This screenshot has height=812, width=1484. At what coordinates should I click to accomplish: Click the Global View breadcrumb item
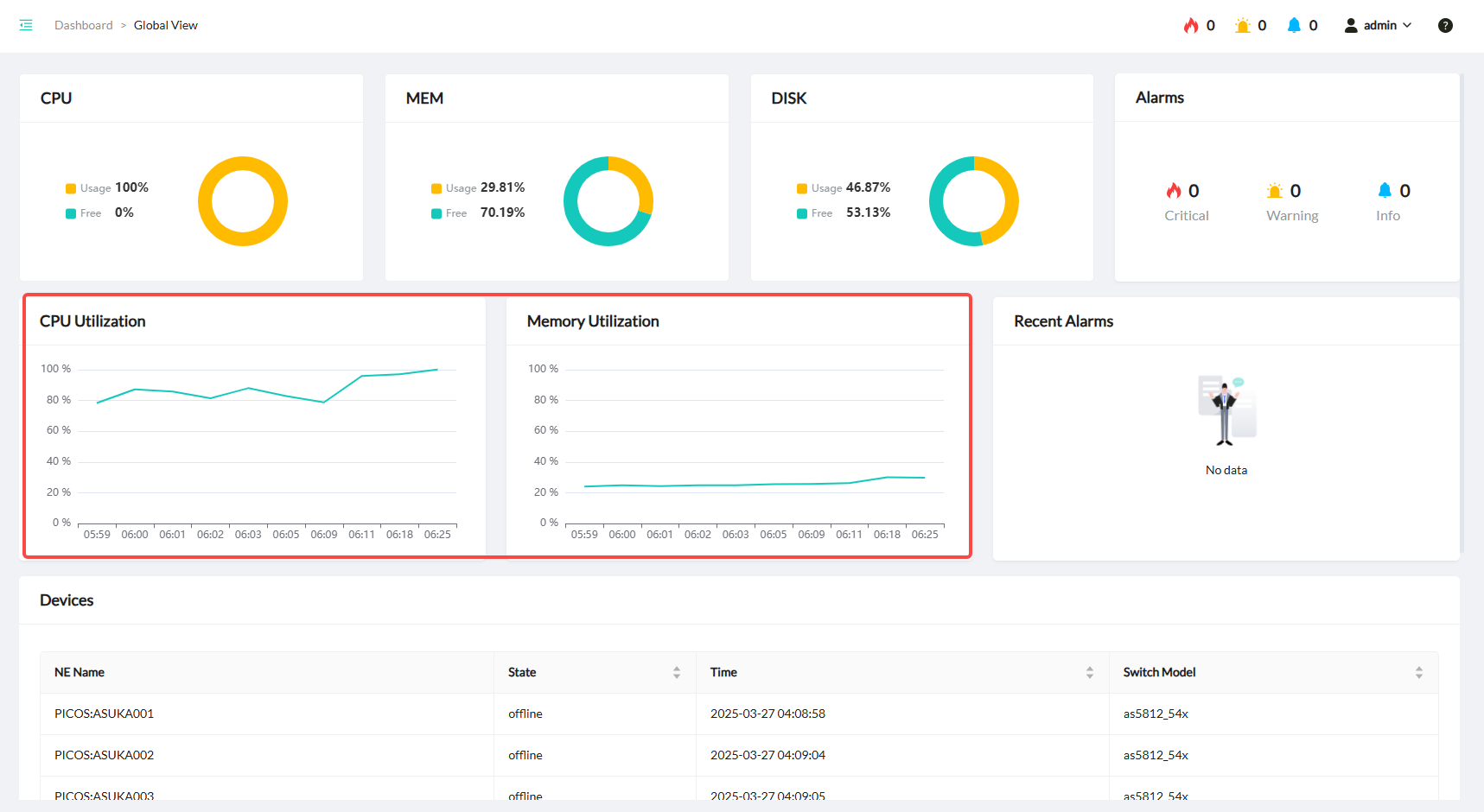point(166,25)
